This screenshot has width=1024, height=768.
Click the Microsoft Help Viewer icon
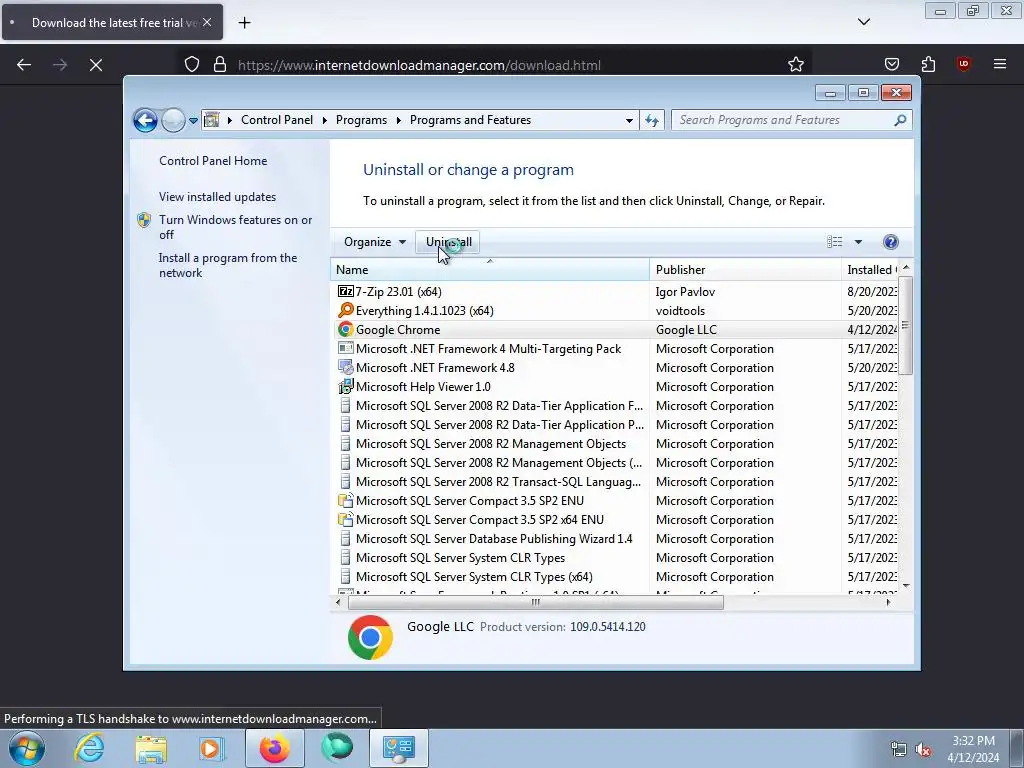[345, 387]
